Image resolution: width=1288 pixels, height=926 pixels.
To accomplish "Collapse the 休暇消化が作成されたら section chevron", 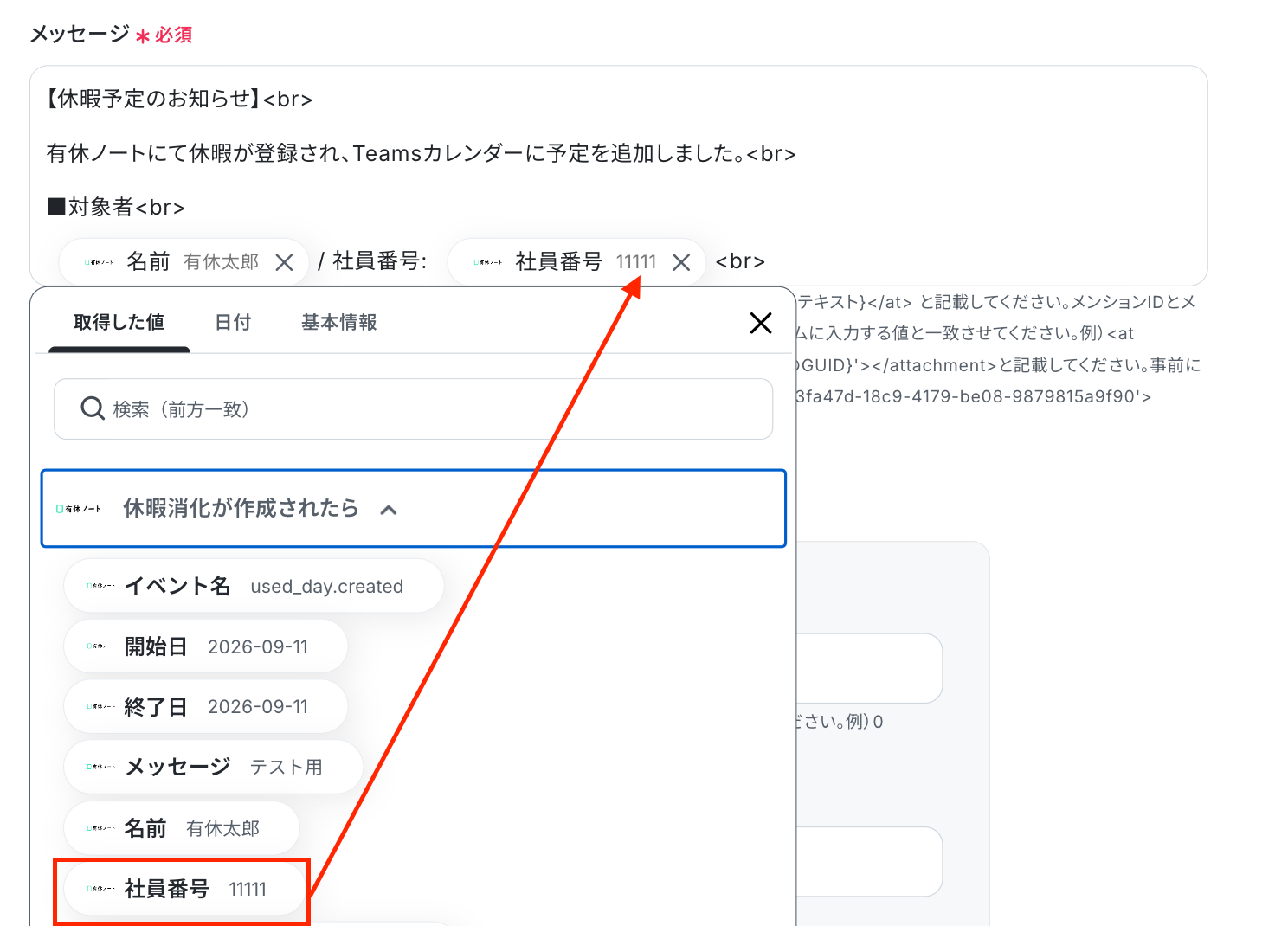I will click(389, 510).
